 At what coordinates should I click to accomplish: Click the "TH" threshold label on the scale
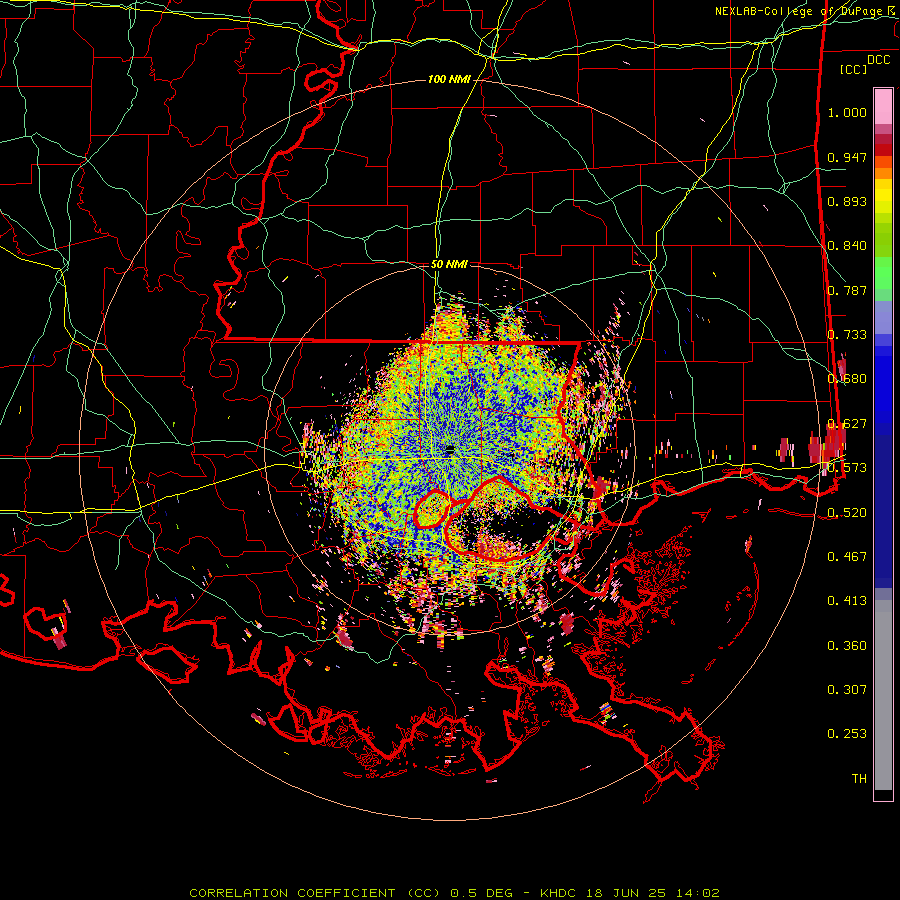click(x=859, y=778)
